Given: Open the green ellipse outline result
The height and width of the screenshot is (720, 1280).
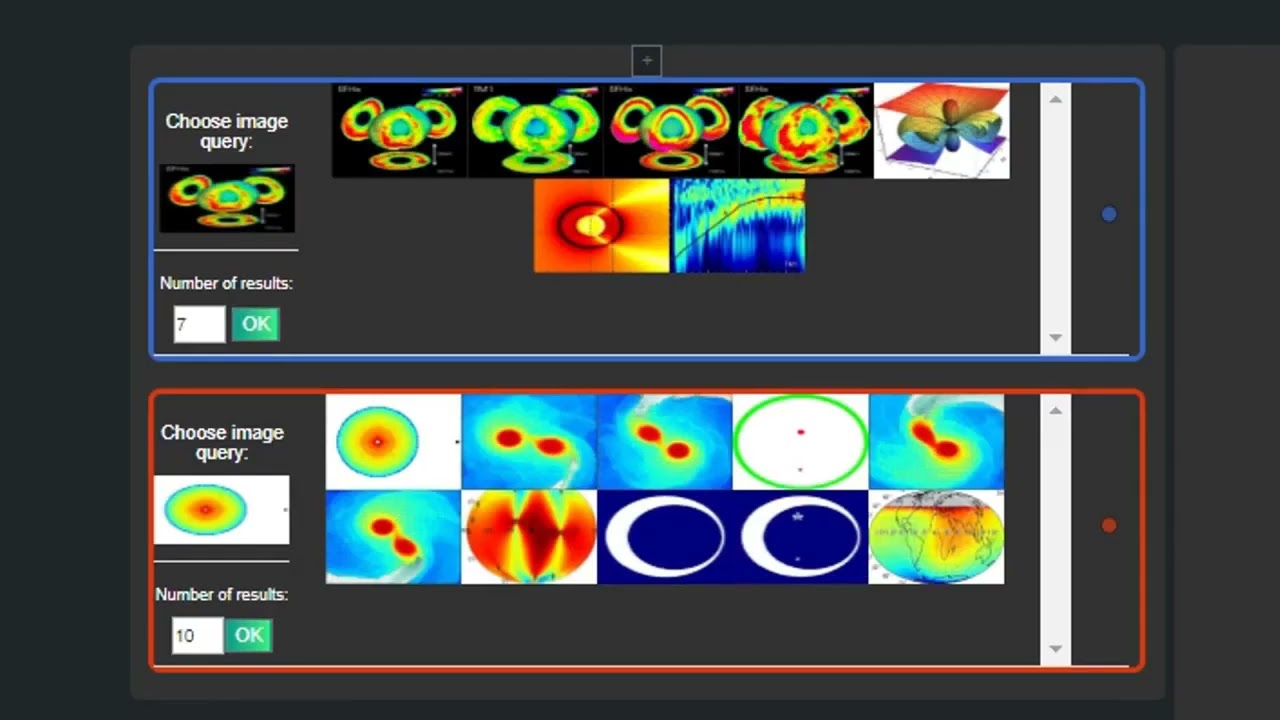Looking at the screenshot, I should click(800, 442).
